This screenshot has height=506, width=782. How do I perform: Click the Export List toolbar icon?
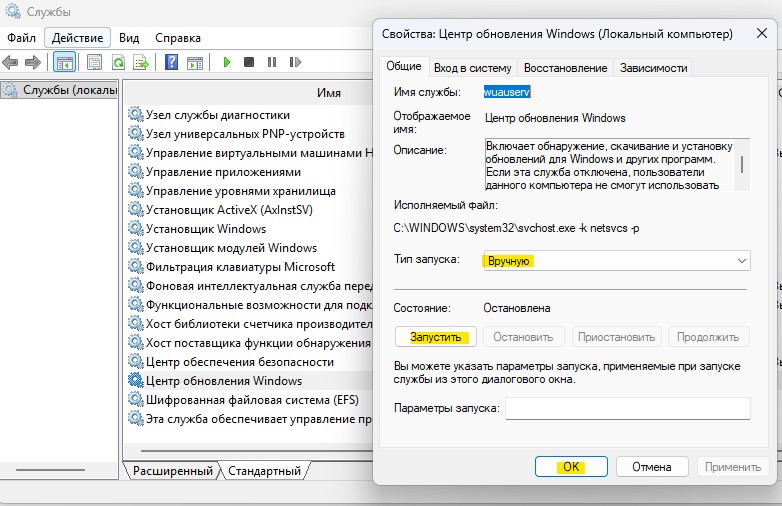(141, 62)
